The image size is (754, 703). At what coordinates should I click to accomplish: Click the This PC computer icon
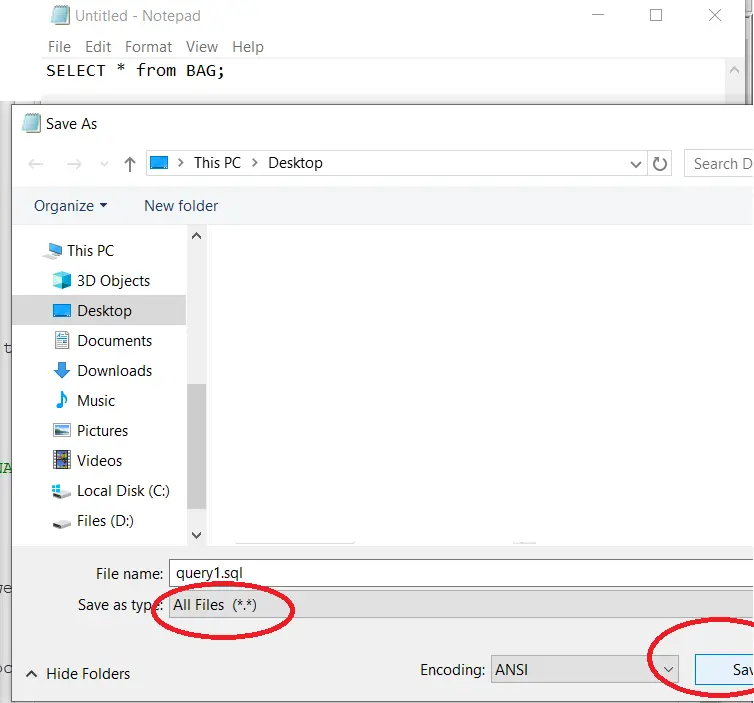coord(52,251)
